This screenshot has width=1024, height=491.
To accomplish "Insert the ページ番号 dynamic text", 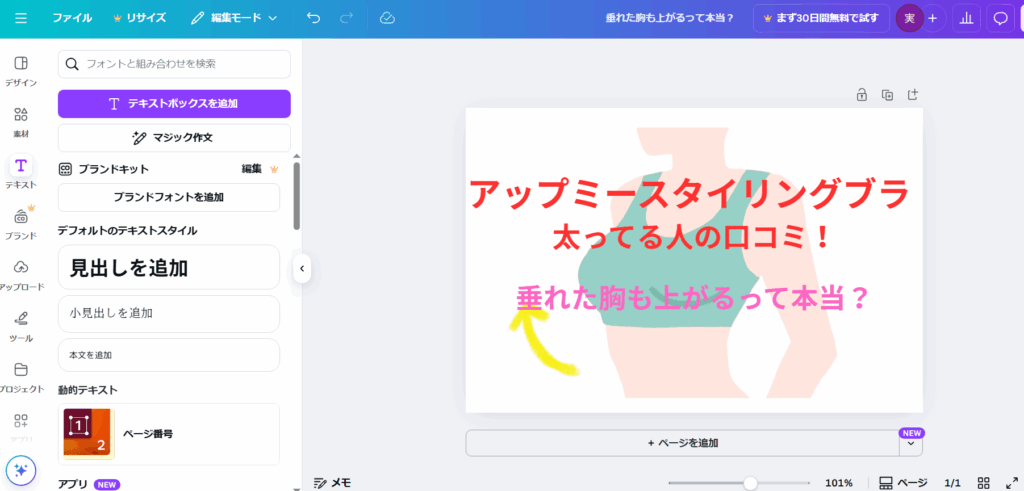I will 169,434.
